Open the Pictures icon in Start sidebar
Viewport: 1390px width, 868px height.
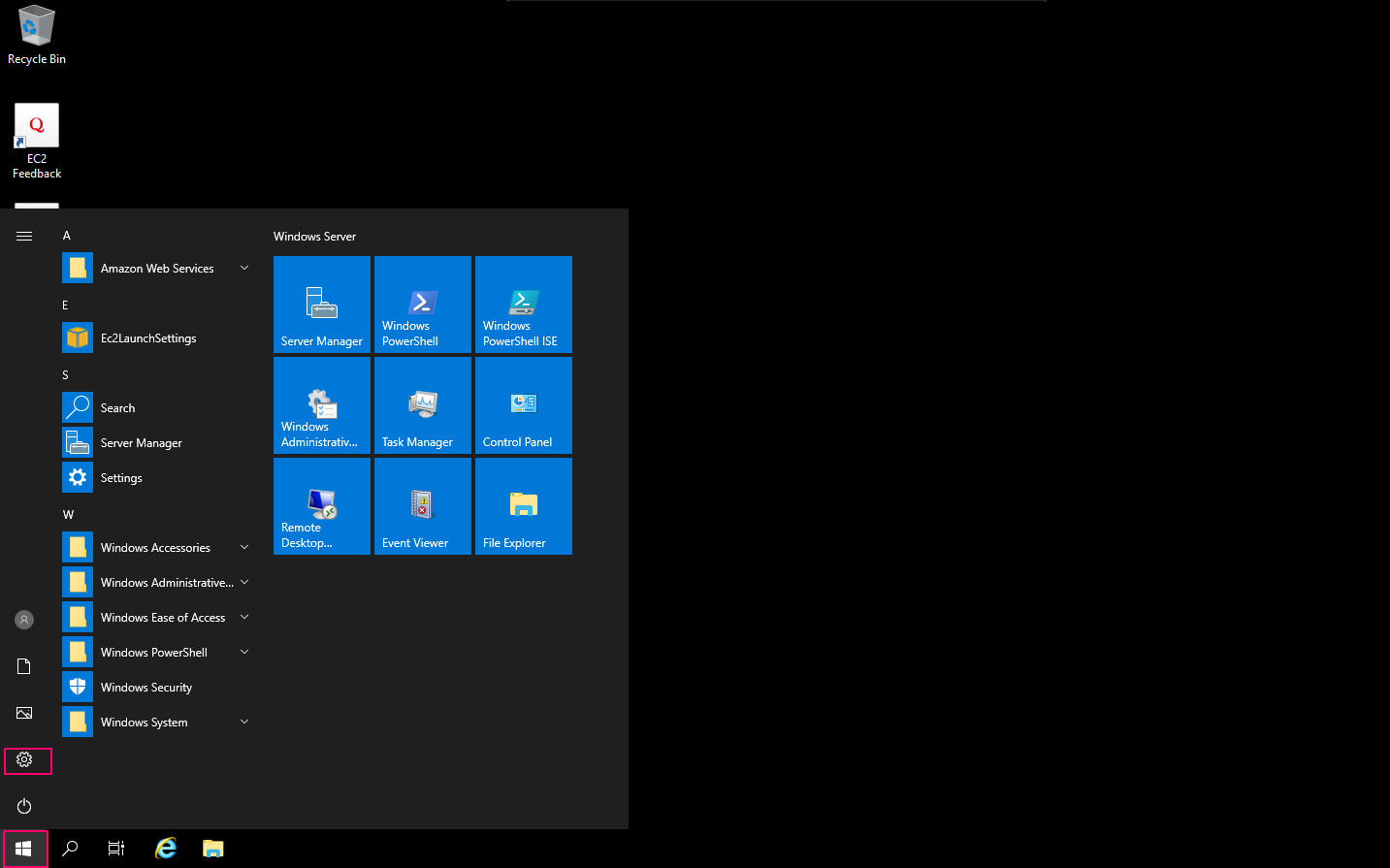pyautogui.click(x=24, y=713)
